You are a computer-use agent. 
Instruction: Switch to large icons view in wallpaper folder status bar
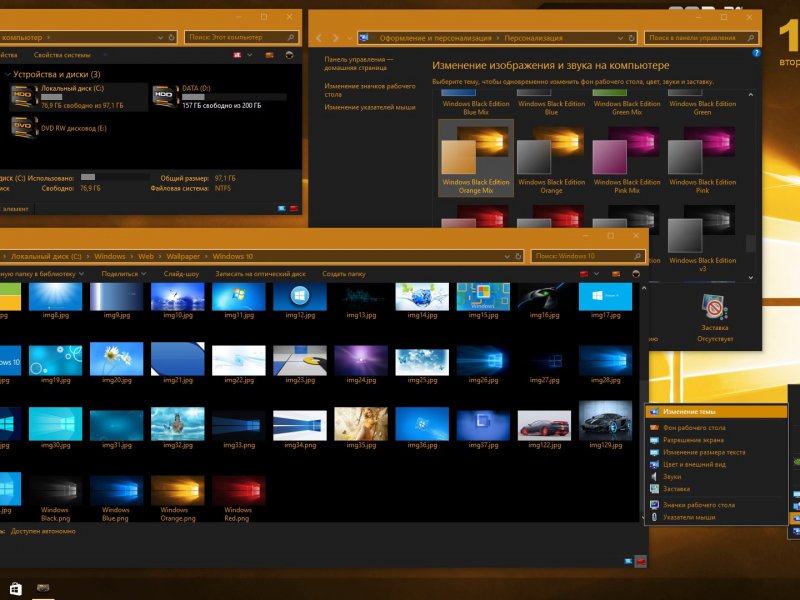click(x=640, y=562)
